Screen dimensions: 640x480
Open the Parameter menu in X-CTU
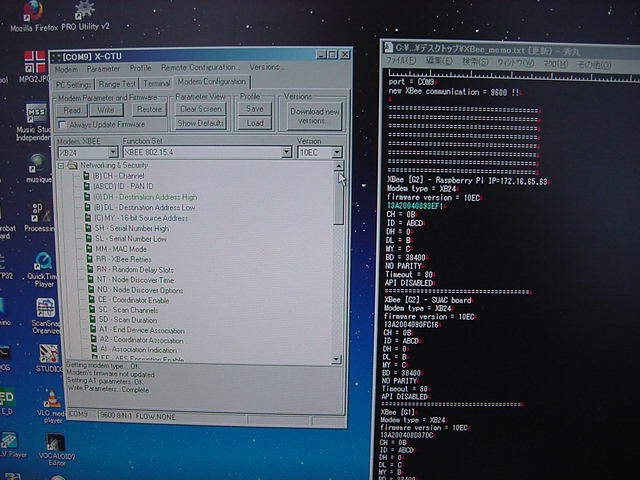click(103, 69)
